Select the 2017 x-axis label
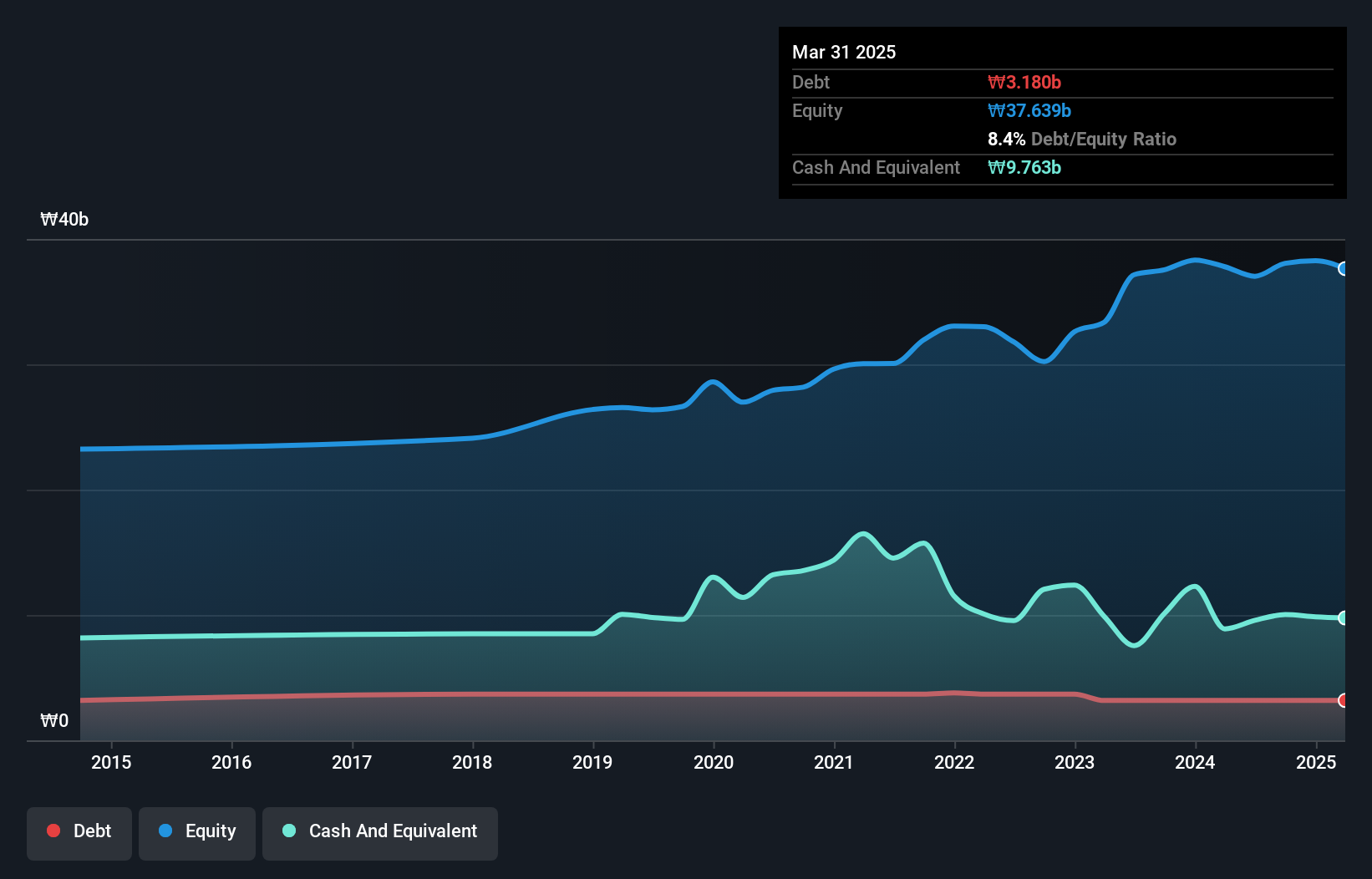Viewport: 1372px width, 879px height. coord(352,762)
